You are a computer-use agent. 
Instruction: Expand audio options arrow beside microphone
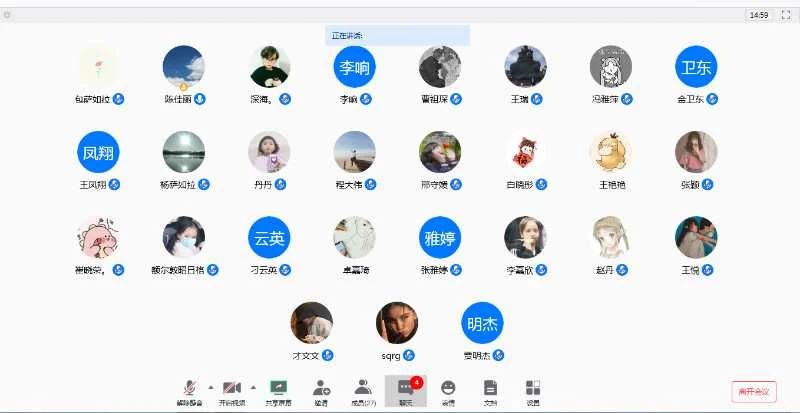(x=210, y=386)
